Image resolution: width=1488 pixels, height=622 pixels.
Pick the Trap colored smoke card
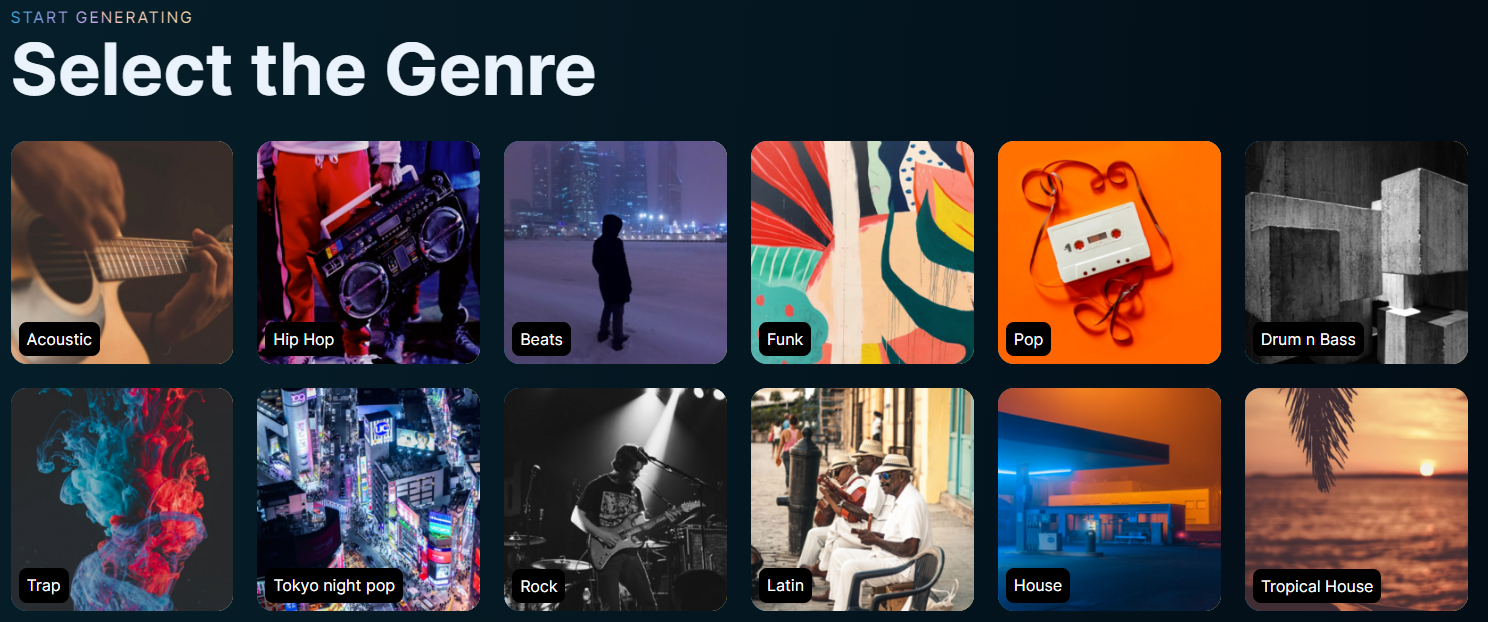coord(122,499)
